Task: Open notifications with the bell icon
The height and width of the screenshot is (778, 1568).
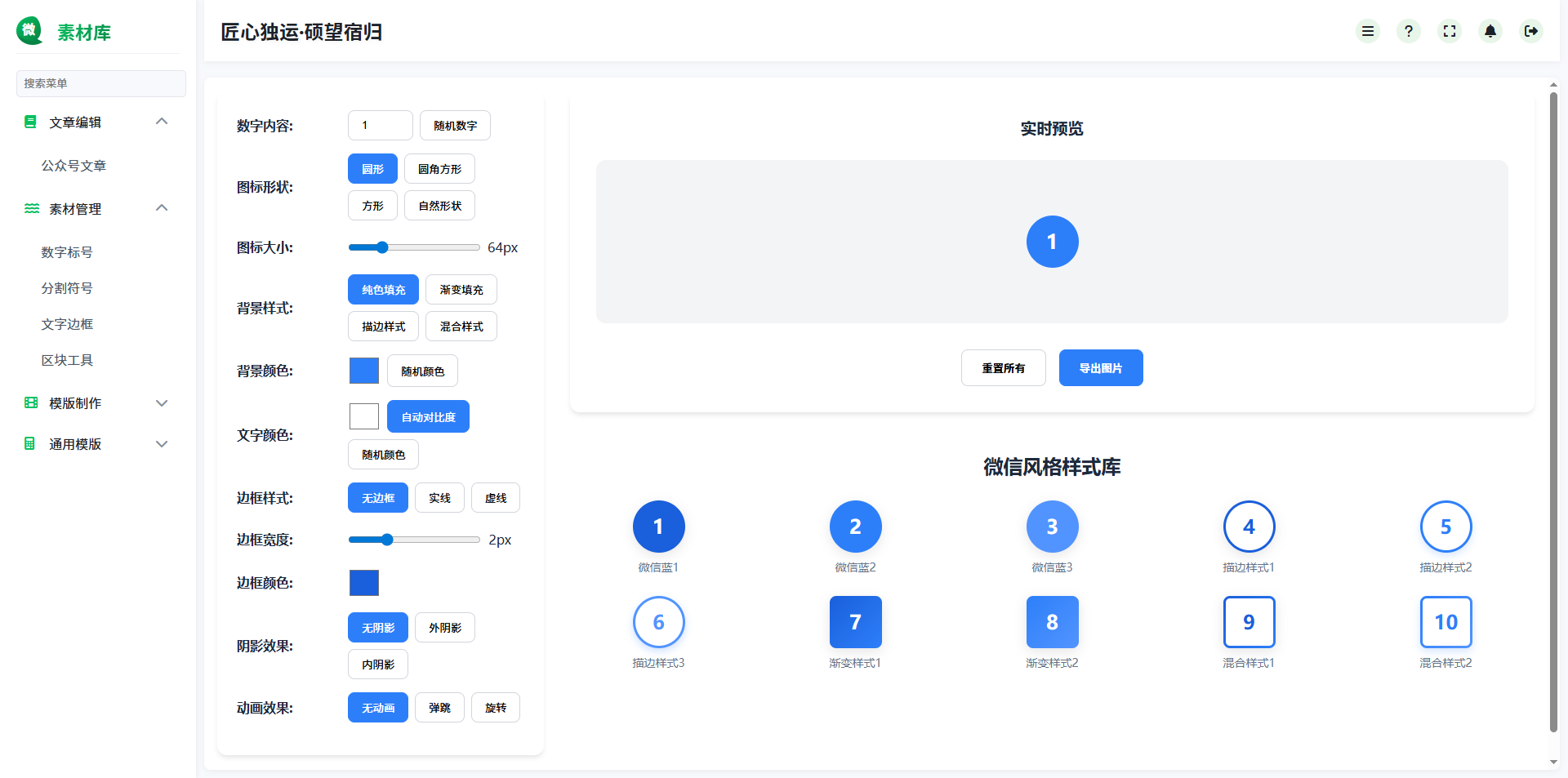Action: click(1490, 31)
